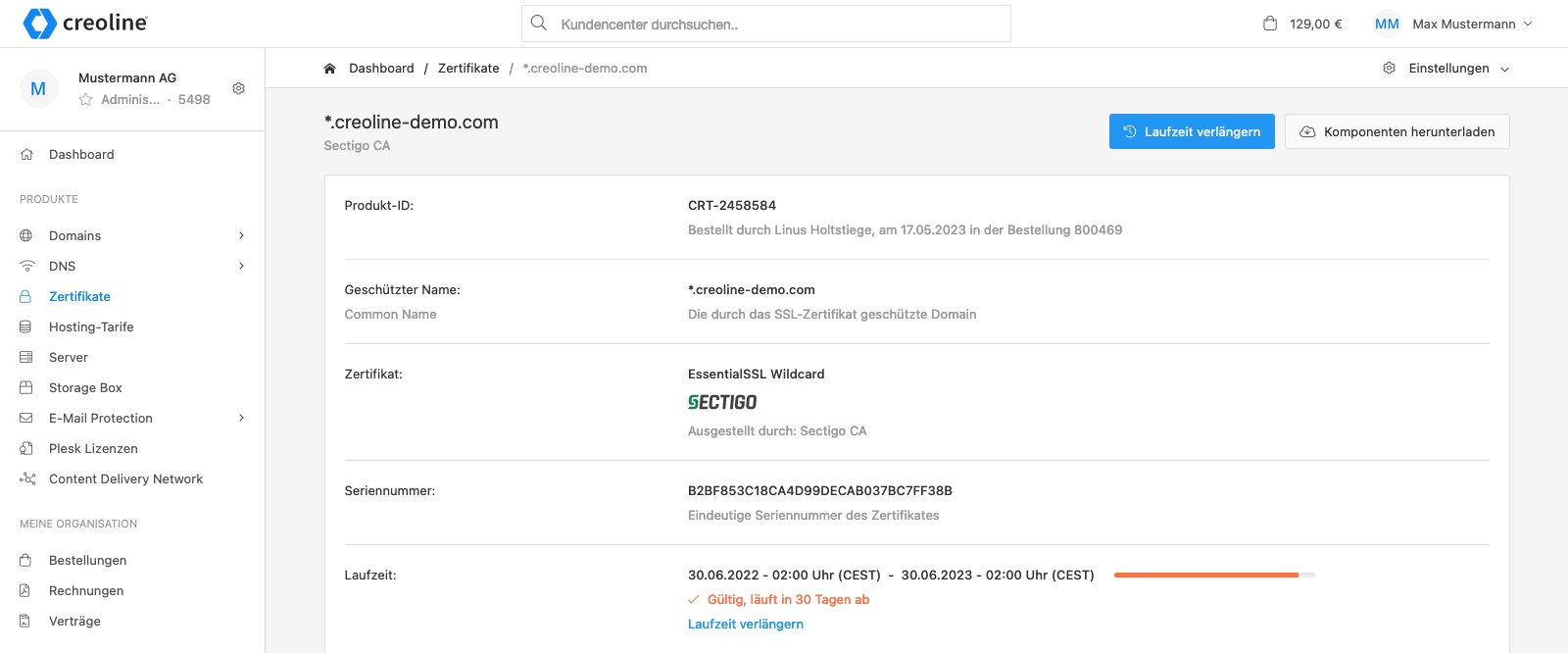Click the creoline logo
This screenshot has width=1568, height=653.
pos(85,23)
